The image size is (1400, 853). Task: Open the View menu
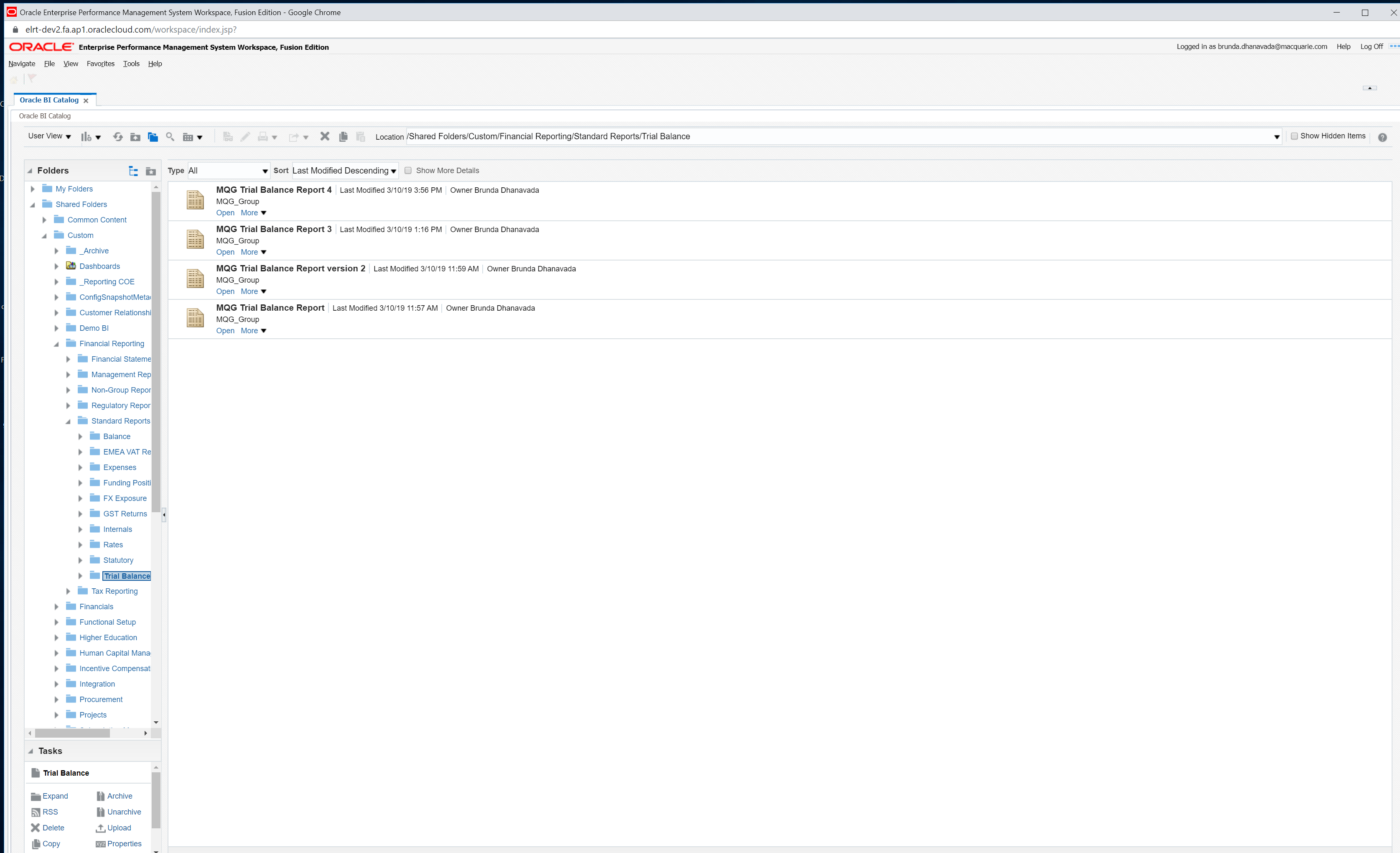[x=71, y=64]
